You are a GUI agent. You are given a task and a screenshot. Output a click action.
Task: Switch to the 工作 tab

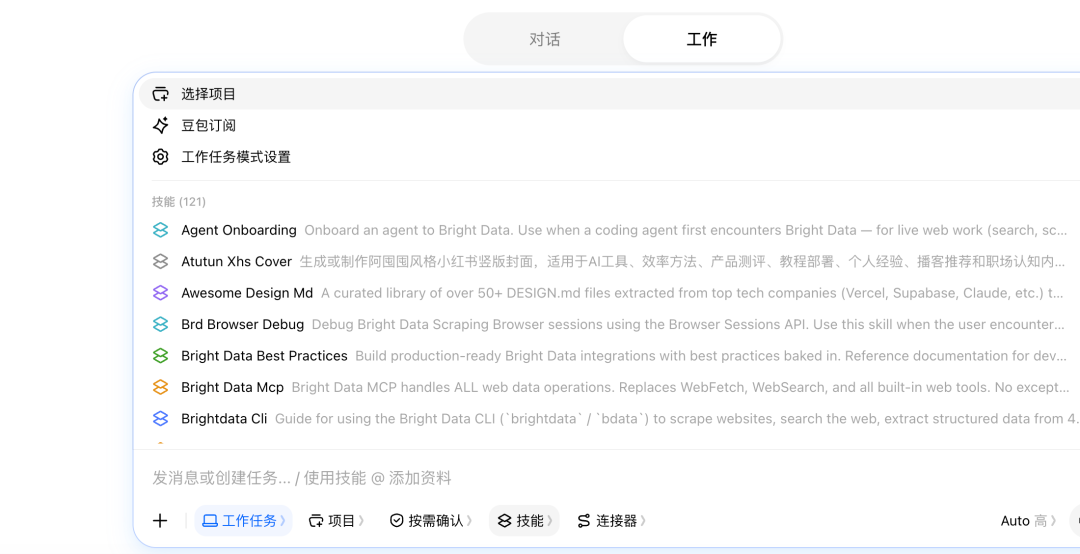(702, 39)
